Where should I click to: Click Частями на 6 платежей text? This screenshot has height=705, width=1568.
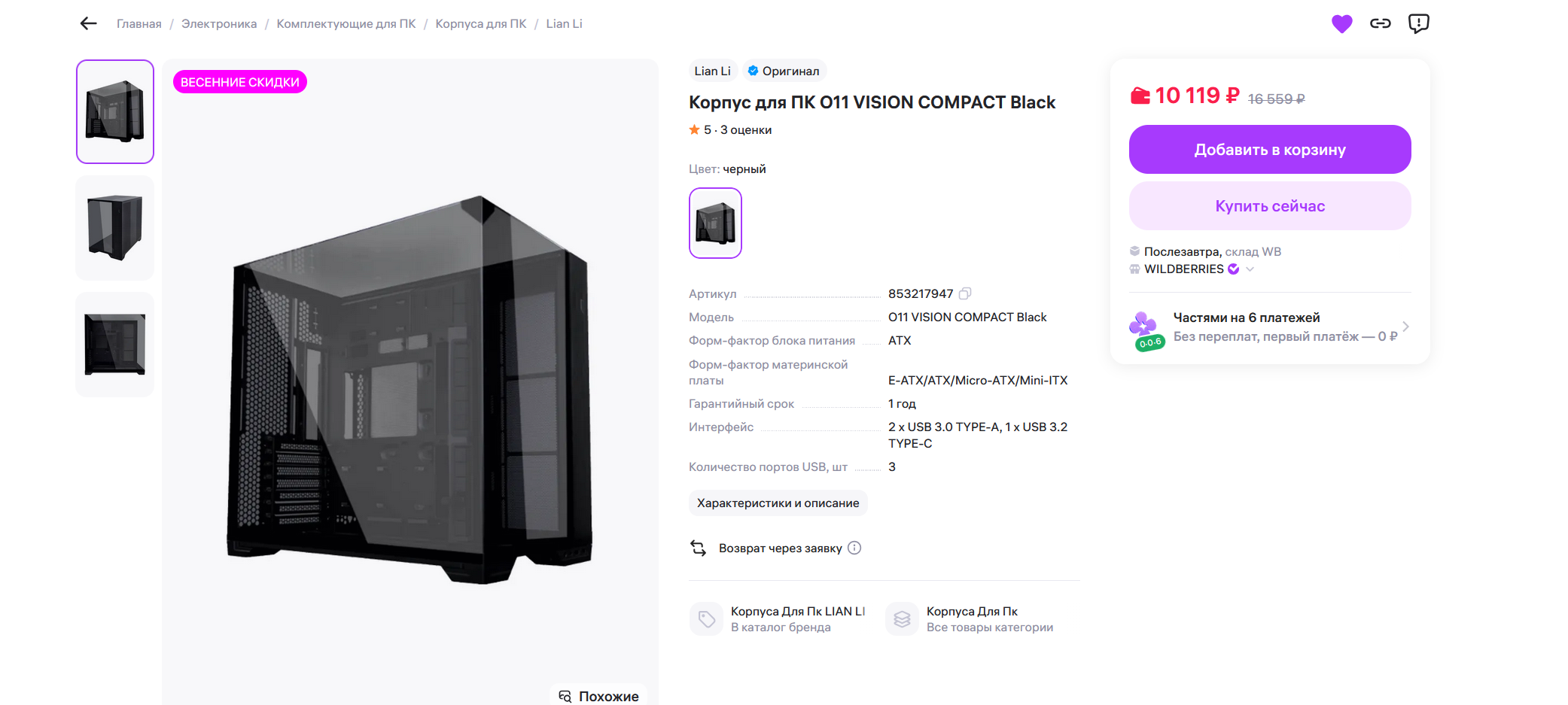tap(1247, 318)
